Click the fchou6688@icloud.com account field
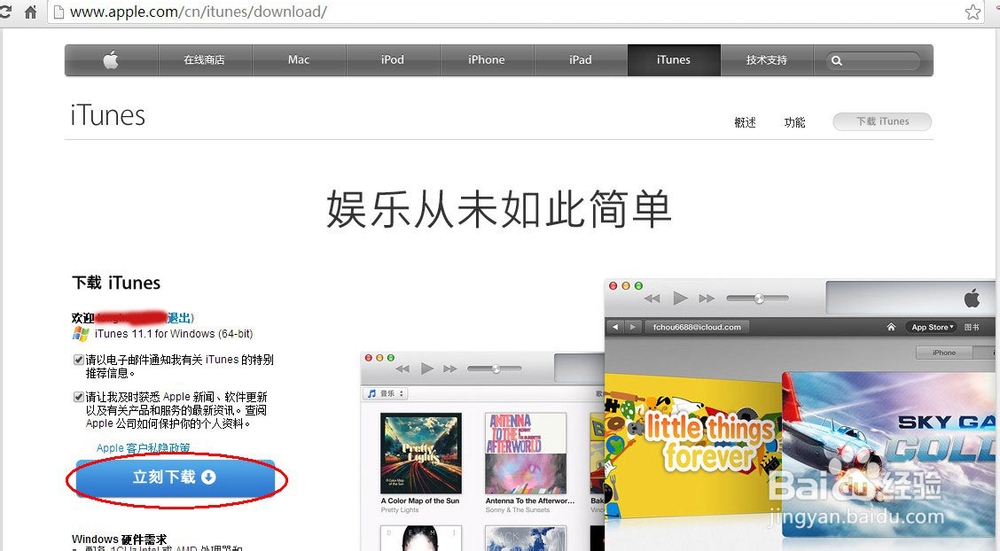This screenshot has width=1000, height=551. pyautogui.click(x=697, y=327)
